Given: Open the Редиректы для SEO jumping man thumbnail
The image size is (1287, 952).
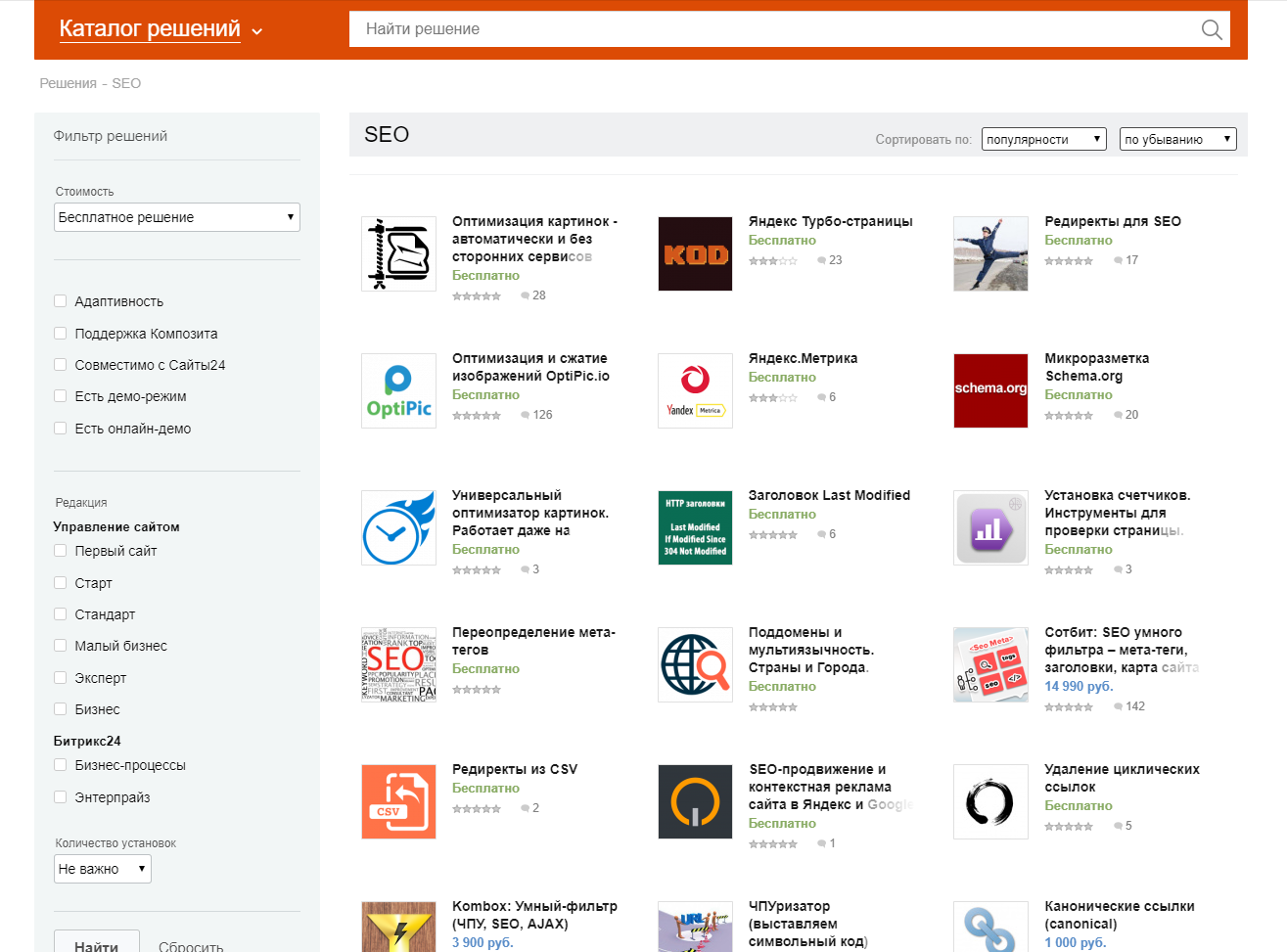Looking at the screenshot, I should click(990, 253).
